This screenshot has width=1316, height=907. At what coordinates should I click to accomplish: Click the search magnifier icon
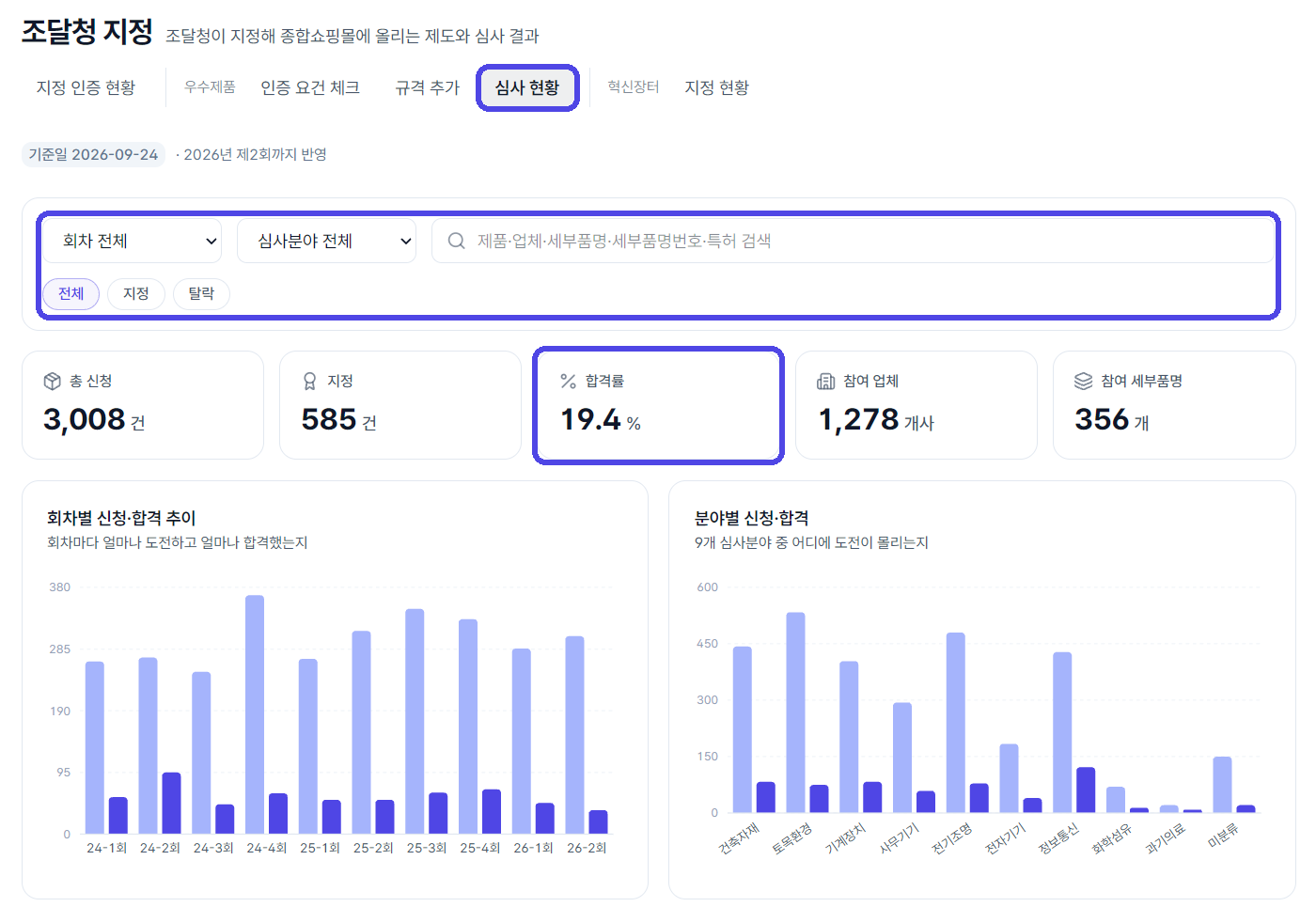point(456,241)
